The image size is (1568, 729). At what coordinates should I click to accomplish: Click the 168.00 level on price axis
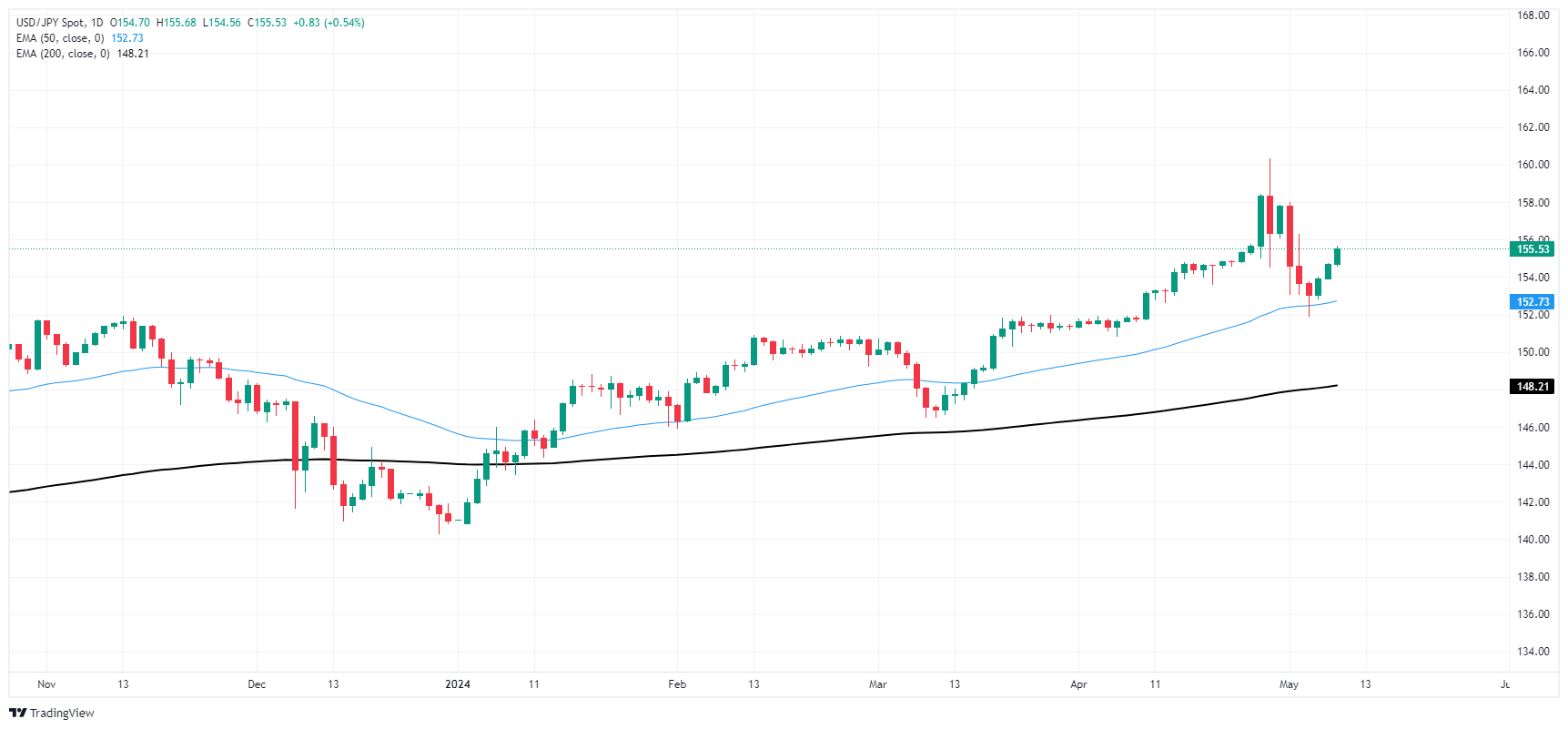tap(1533, 15)
